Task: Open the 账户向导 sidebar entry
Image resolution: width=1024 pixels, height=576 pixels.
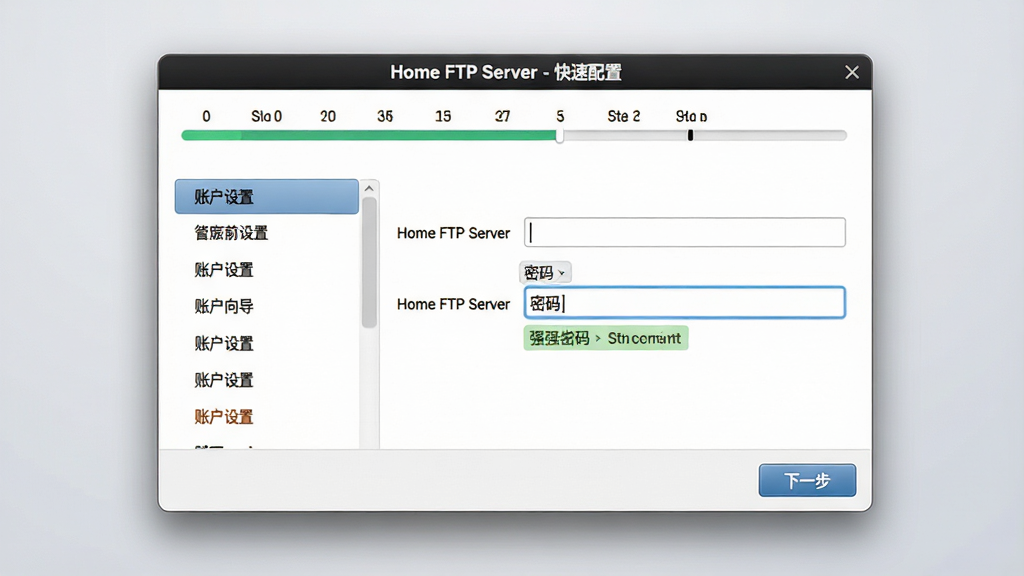Action: pos(224,306)
